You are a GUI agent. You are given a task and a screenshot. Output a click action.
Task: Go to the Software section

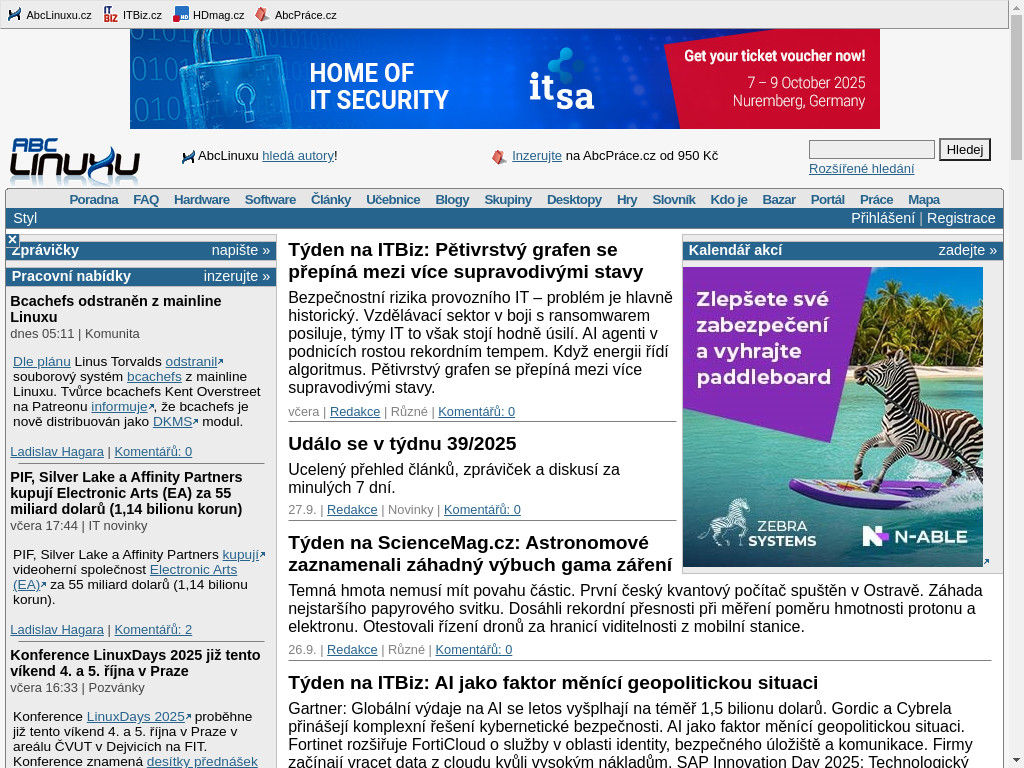(270, 199)
